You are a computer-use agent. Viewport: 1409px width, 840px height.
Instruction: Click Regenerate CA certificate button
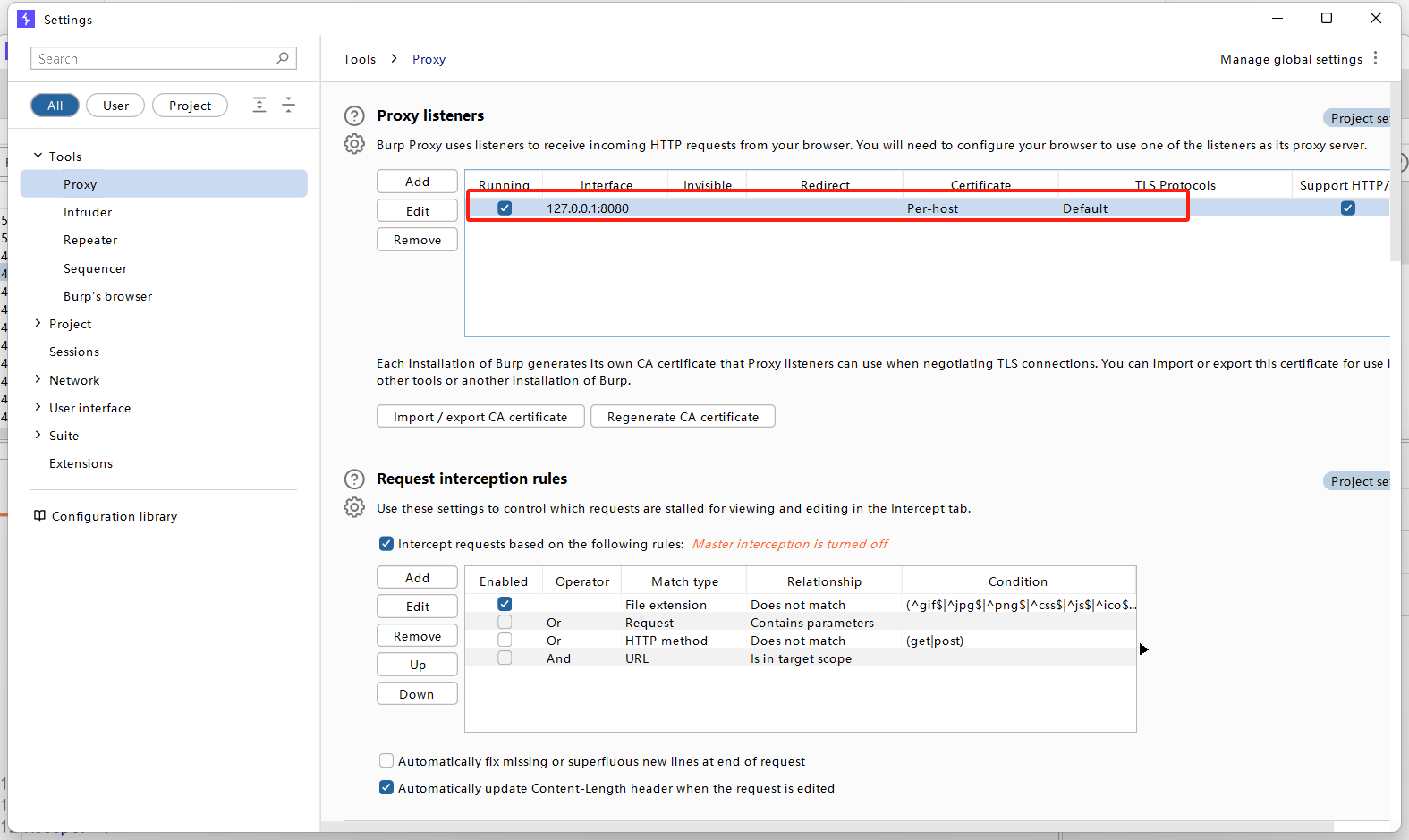point(683,417)
